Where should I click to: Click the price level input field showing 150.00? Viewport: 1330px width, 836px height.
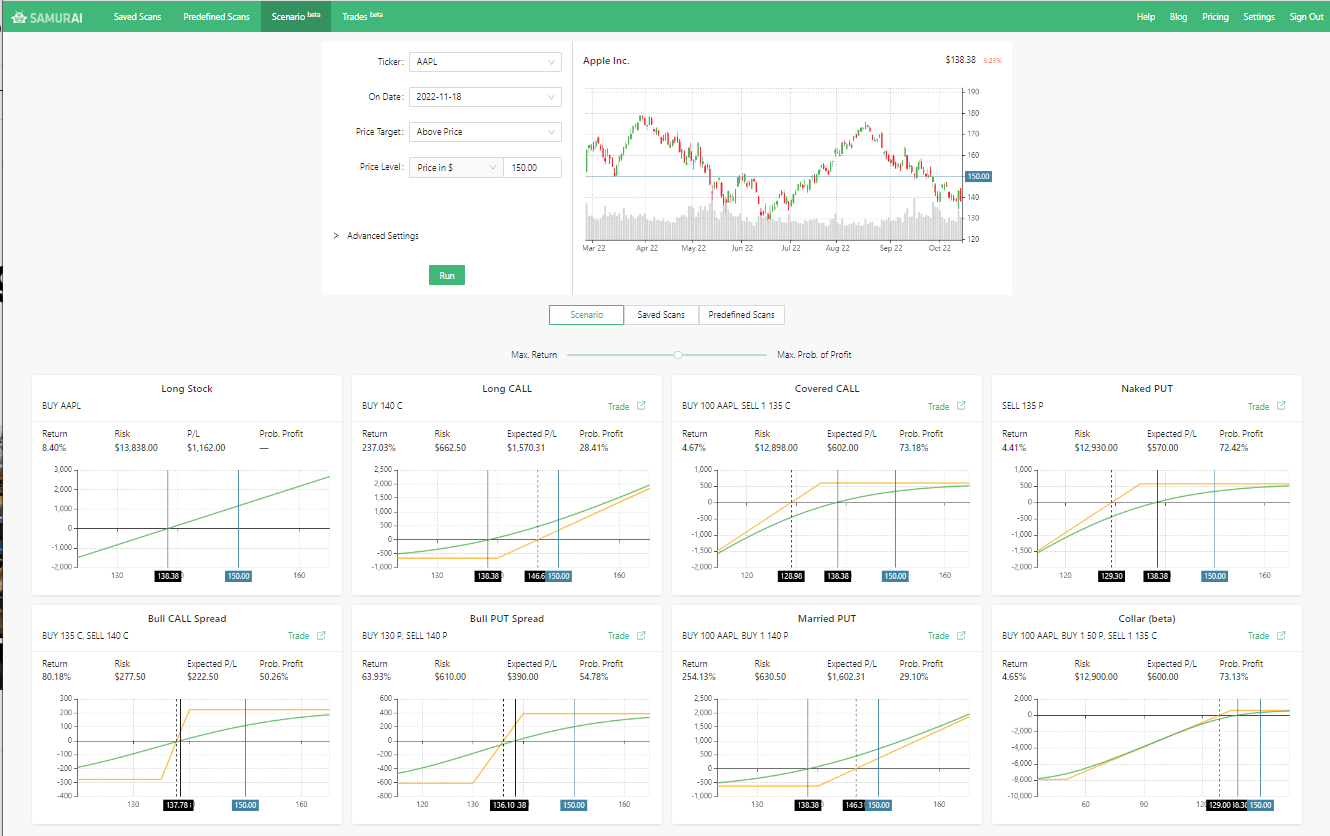532,168
